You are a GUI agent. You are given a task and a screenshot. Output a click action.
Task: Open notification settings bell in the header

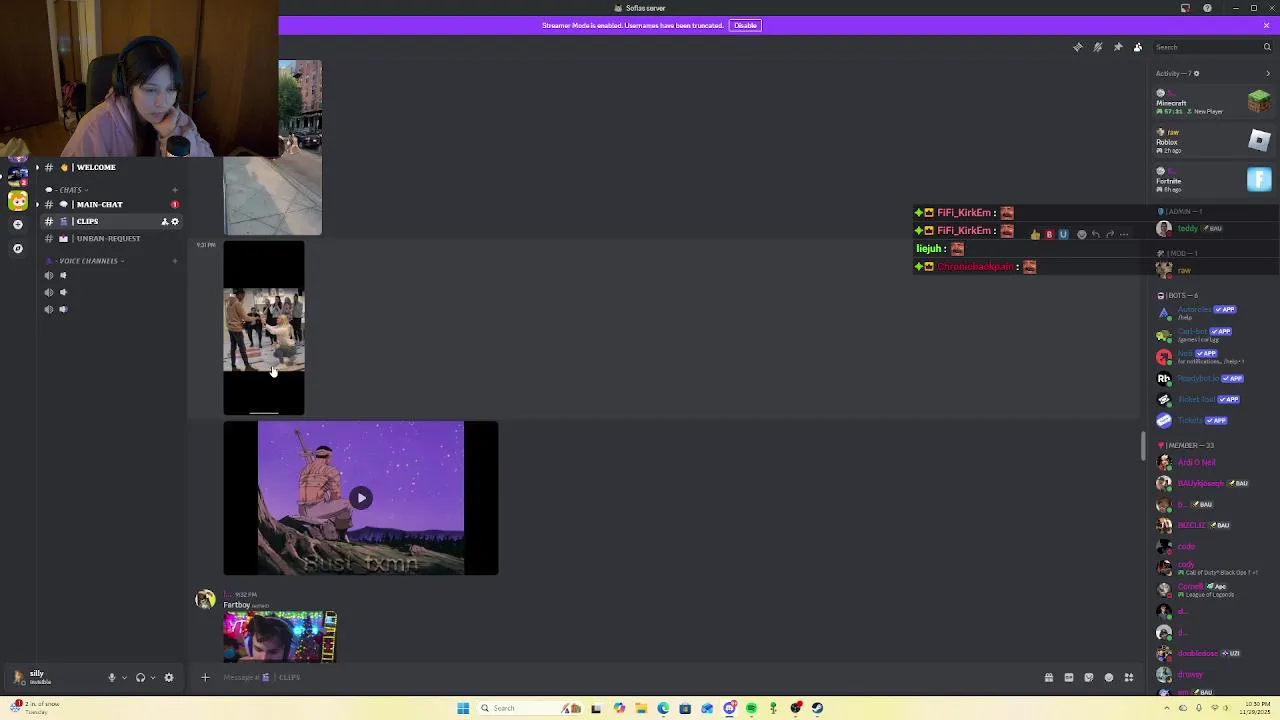(1098, 47)
